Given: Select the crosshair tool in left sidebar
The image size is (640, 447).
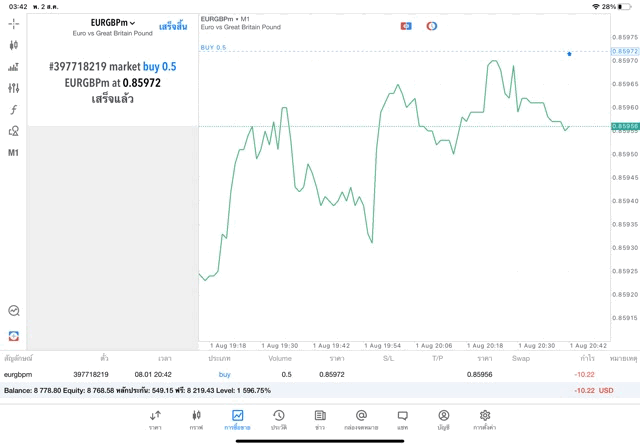Looking at the screenshot, I should coord(13,23).
